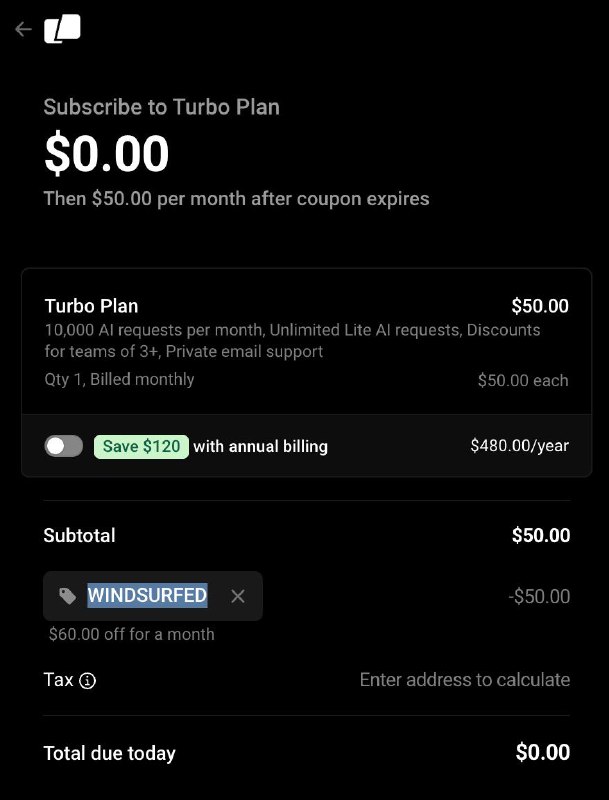The image size is (609, 800).
Task: Click the back navigation chevron
Action: tap(22, 29)
